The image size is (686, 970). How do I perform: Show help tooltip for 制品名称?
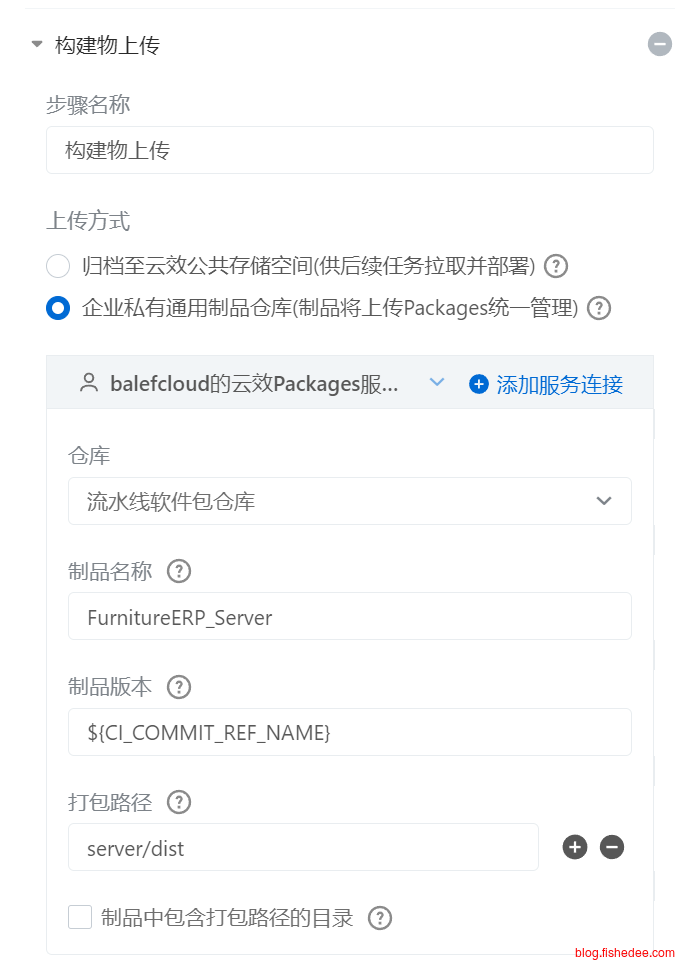179,571
